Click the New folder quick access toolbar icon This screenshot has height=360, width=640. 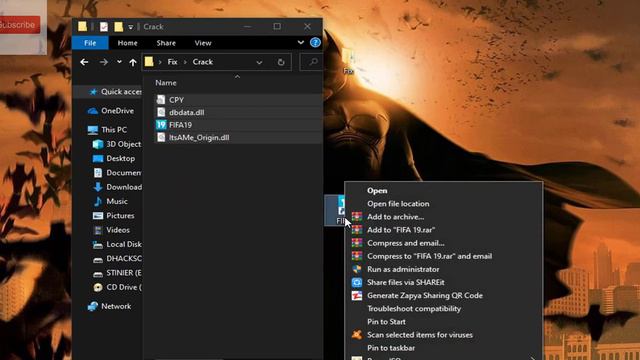[118, 27]
